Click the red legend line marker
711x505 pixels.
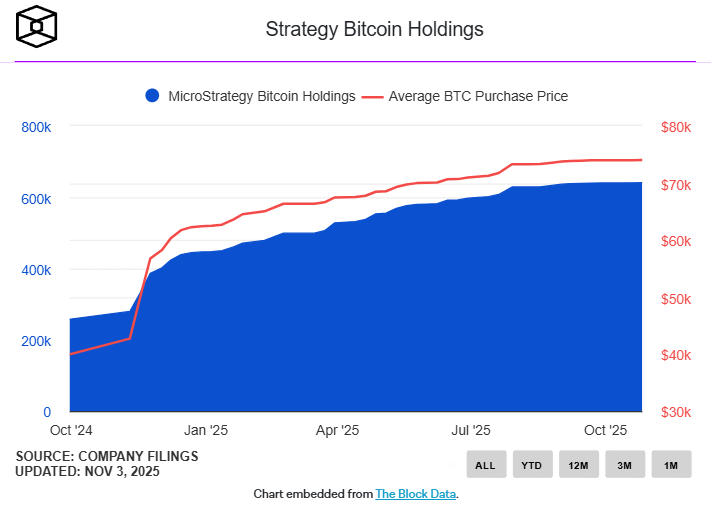point(373,96)
